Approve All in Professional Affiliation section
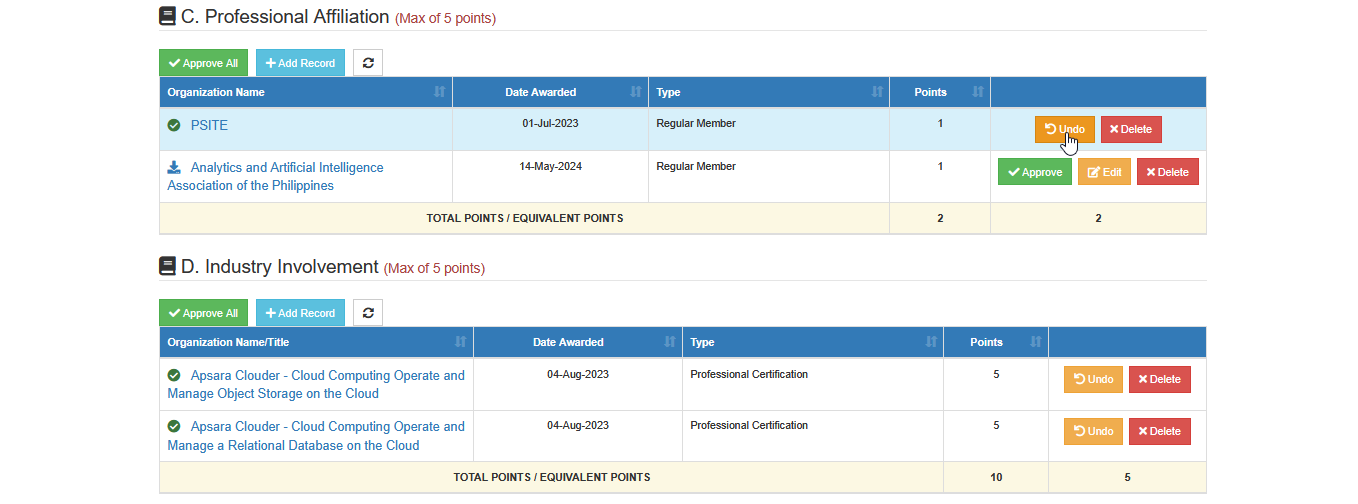This screenshot has width=1358, height=504. 203,63
